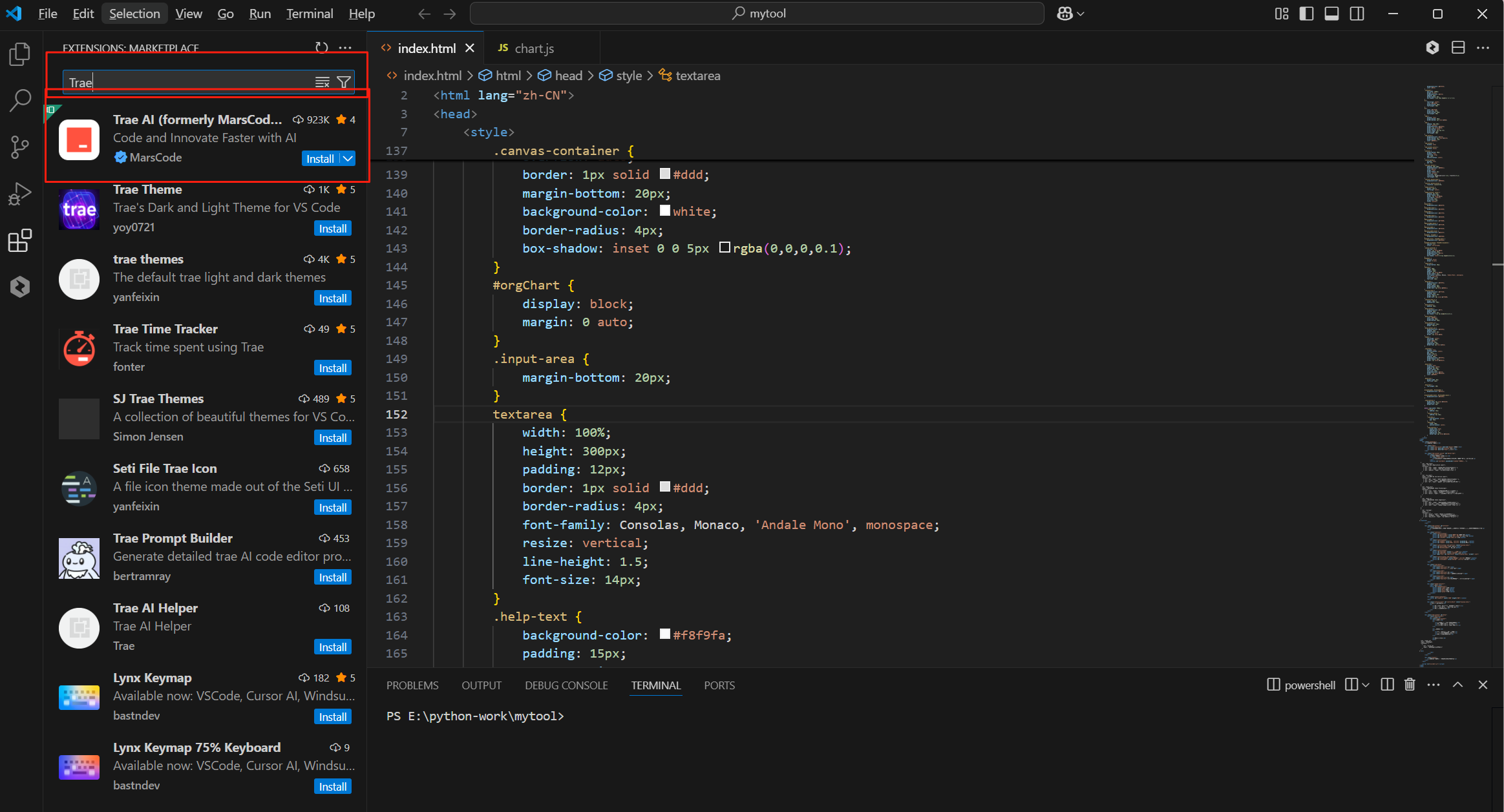Toggle bottom panel visibility
Viewport: 1504px width, 812px height.
[1331, 14]
